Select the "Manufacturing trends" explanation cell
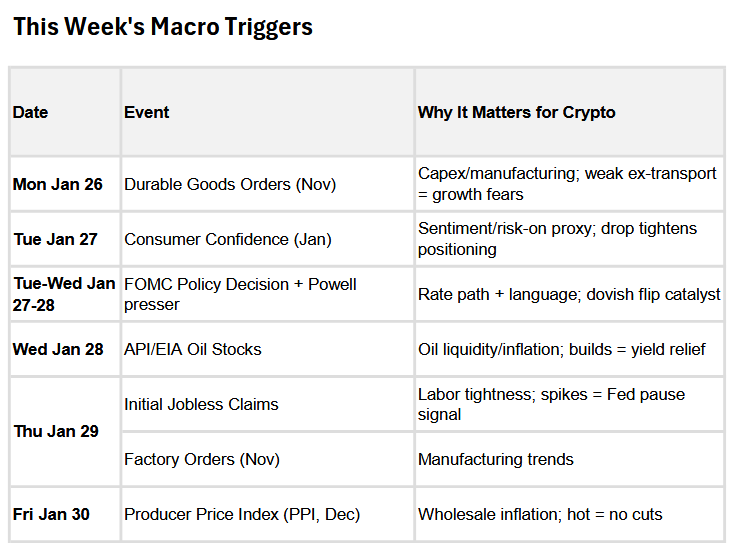Viewport: 742px width, 552px height. [x=496, y=460]
